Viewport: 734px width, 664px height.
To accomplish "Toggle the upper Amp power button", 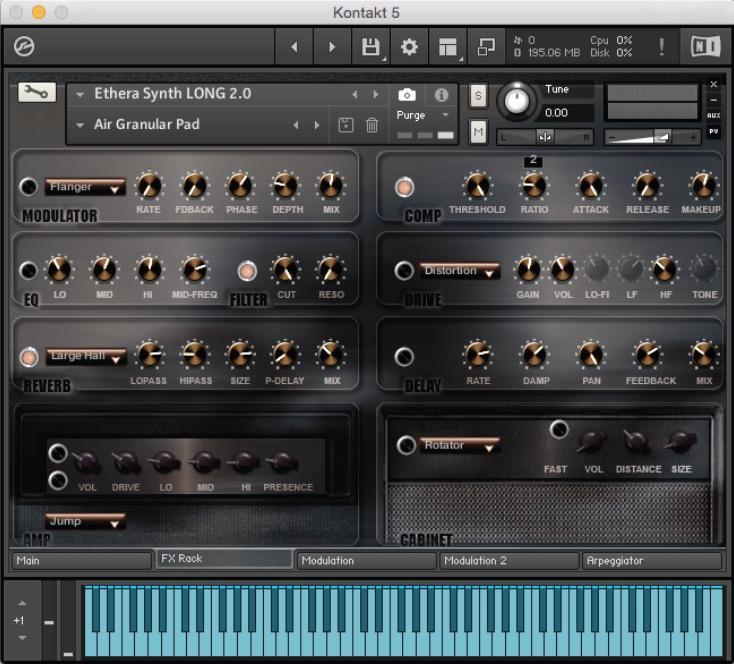I will coord(58,452).
